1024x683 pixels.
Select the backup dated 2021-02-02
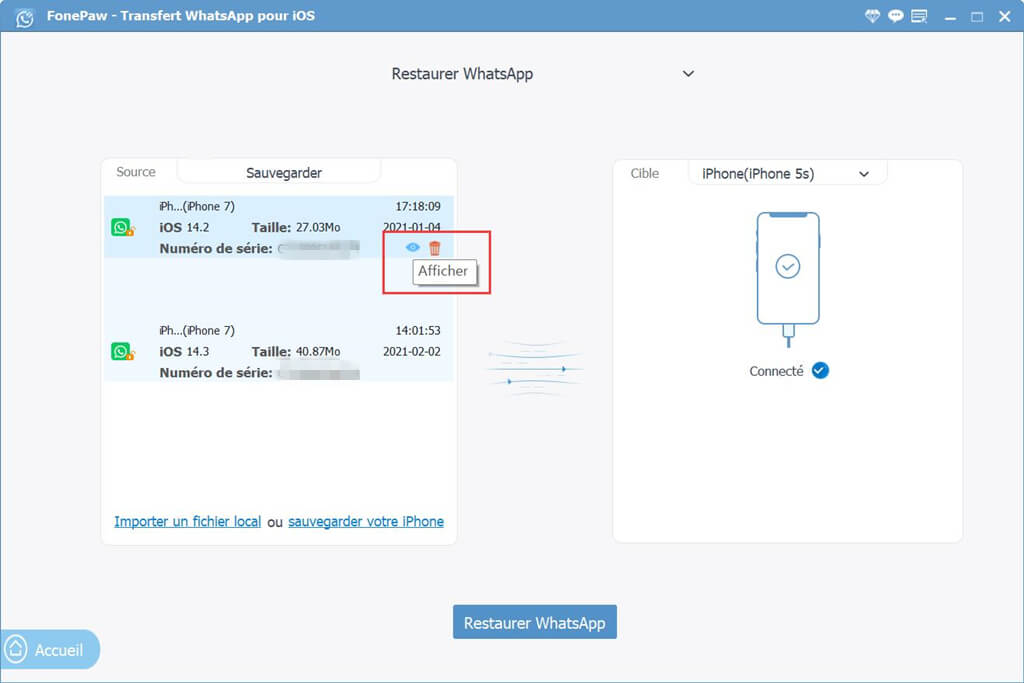(x=278, y=351)
